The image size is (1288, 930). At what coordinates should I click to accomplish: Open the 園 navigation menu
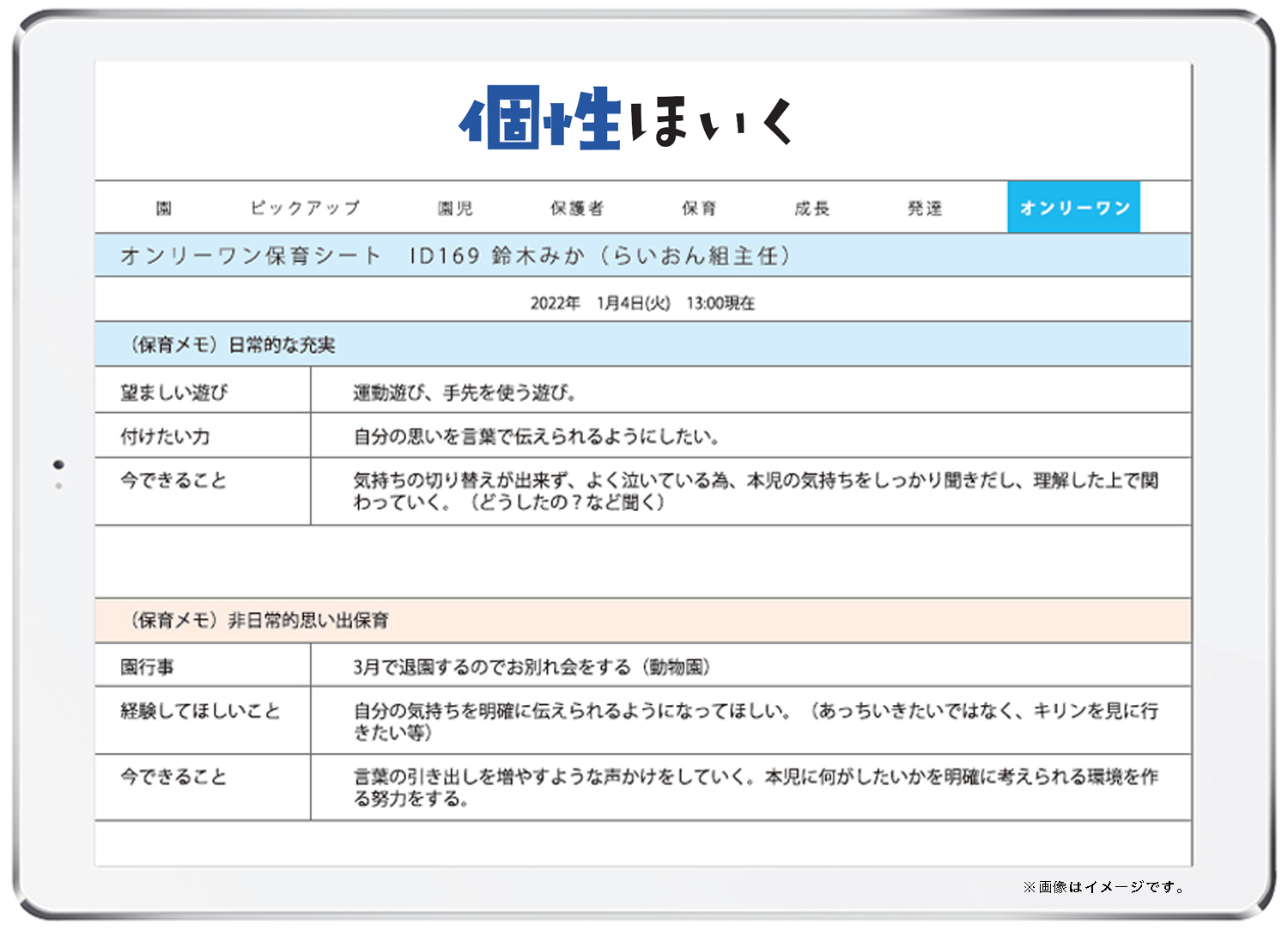click(163, 207)
